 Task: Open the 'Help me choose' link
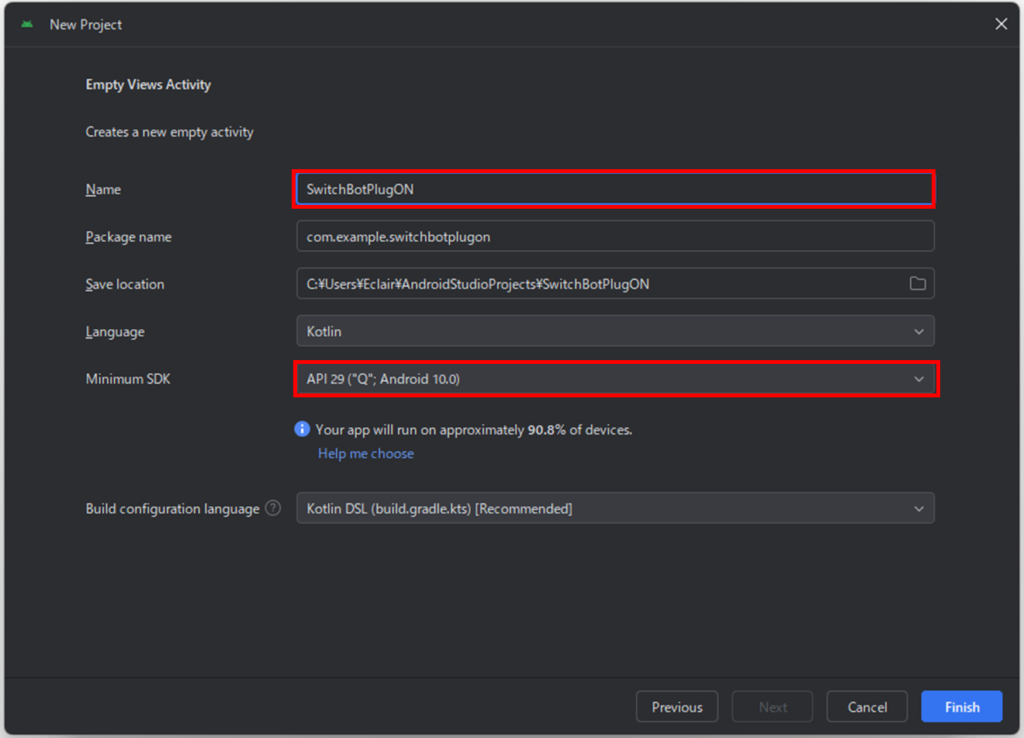365,454
